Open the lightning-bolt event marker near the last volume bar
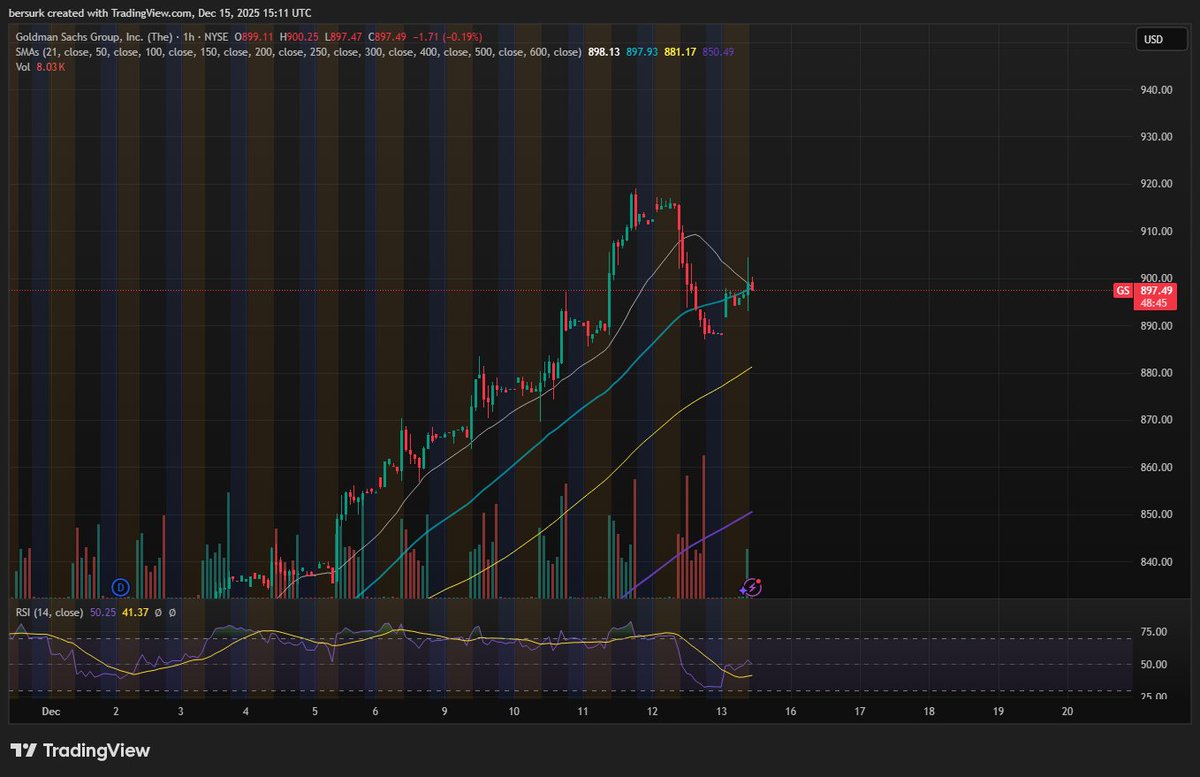This screenshot has width=1200, height=777. 754,588
